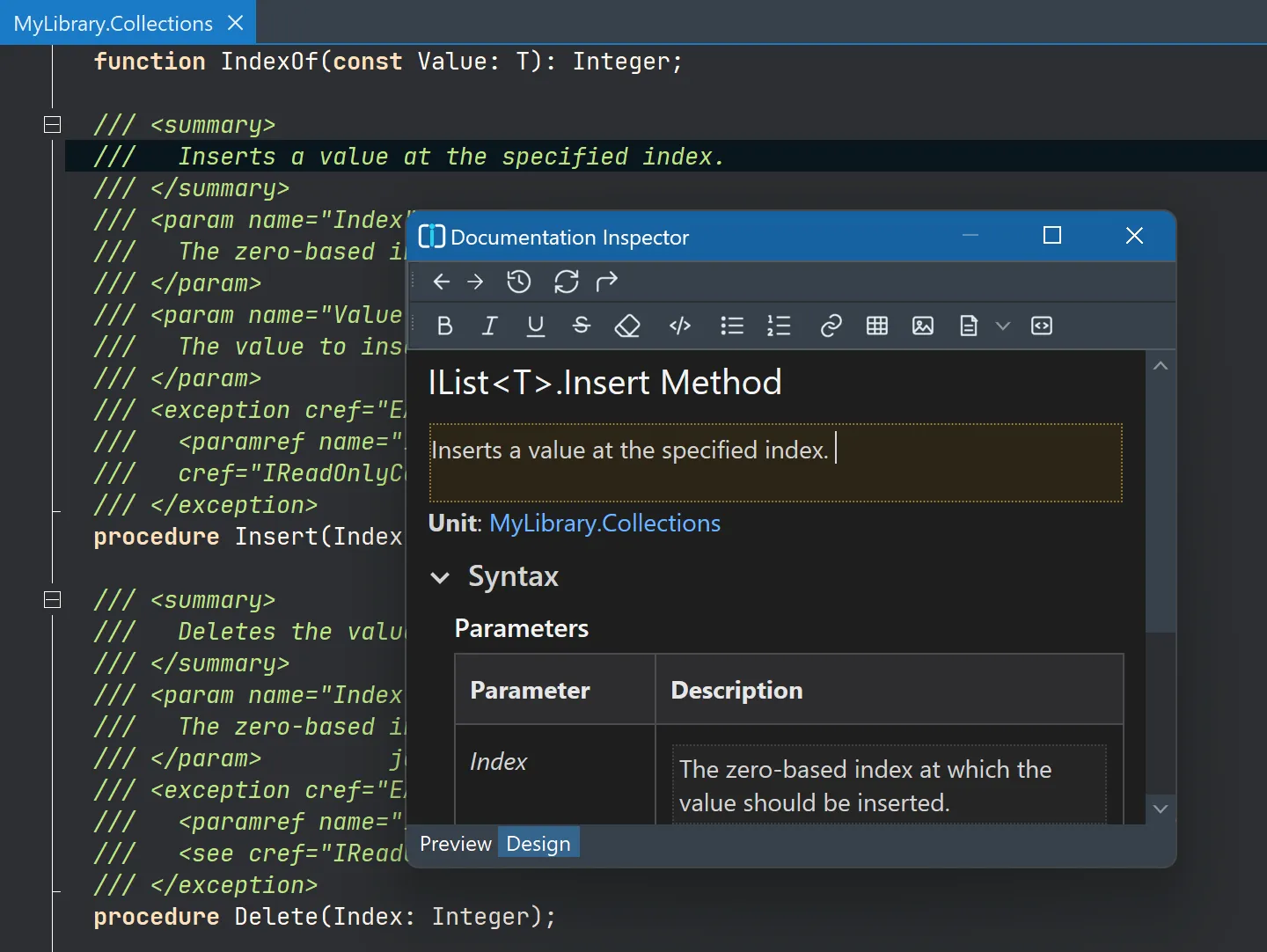Image resolution: width=1267 pixels, height=952 pixels.
Task: Click the document page icon
Action: point(969,326)
